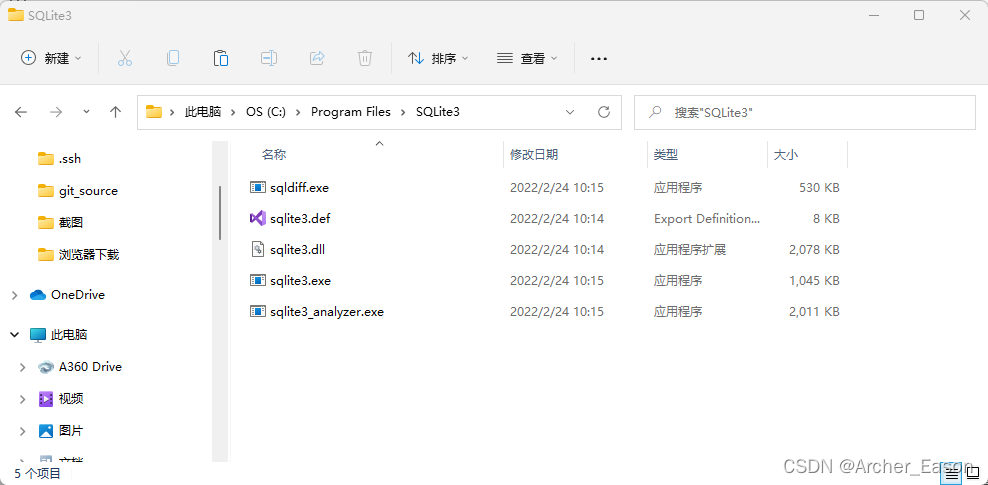988x485 pixels.
Task: Click the 530 KB size cell
Action: pos(819,187)
